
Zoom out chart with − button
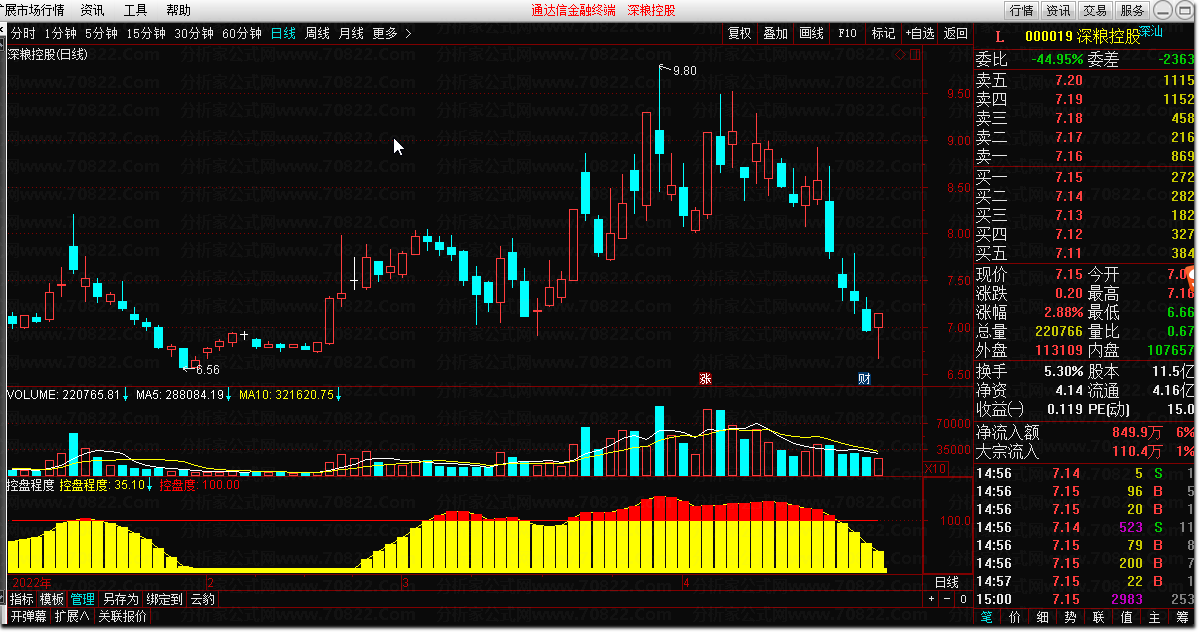tap(947, 599)
